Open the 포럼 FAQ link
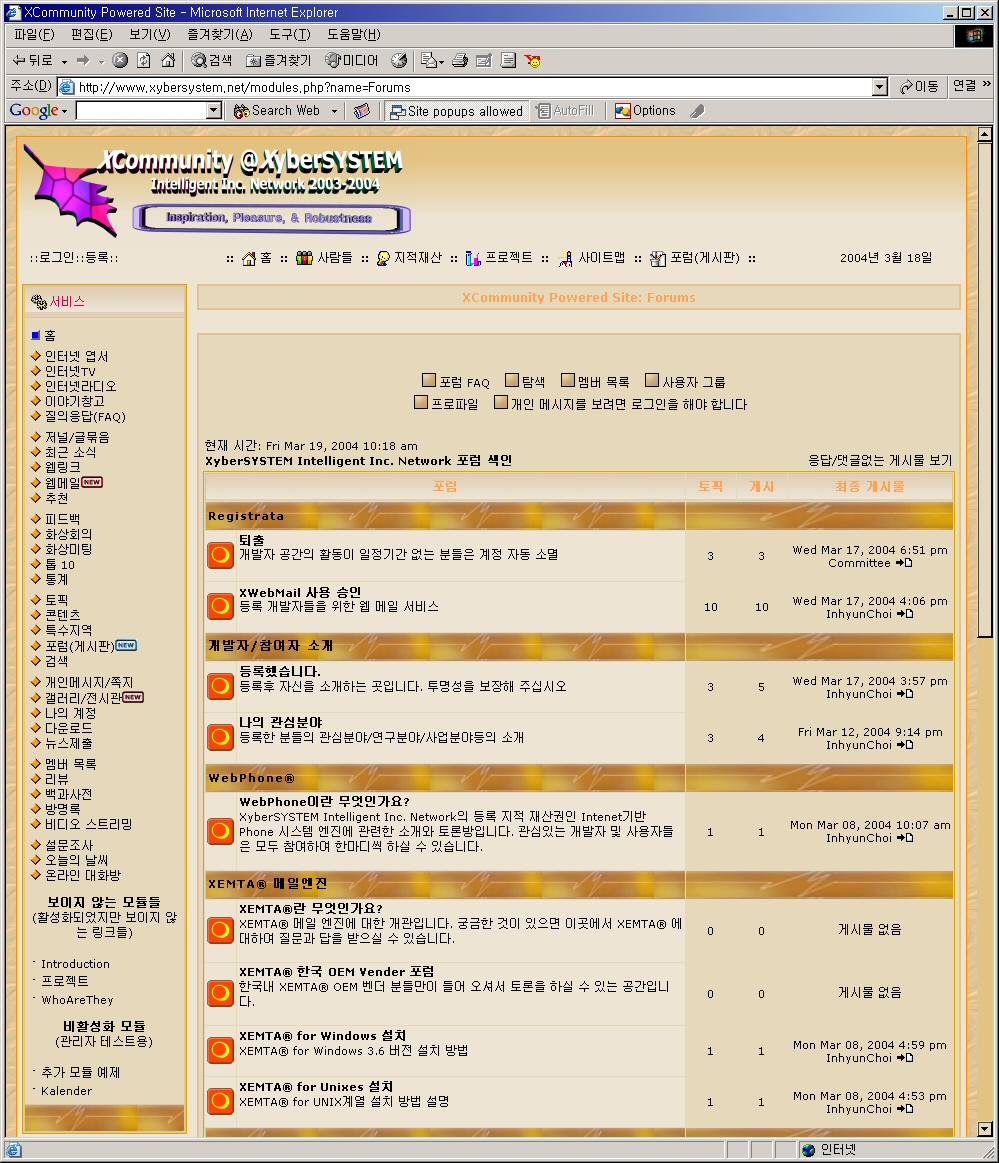999x1163 pixels. tap(464, 382)
